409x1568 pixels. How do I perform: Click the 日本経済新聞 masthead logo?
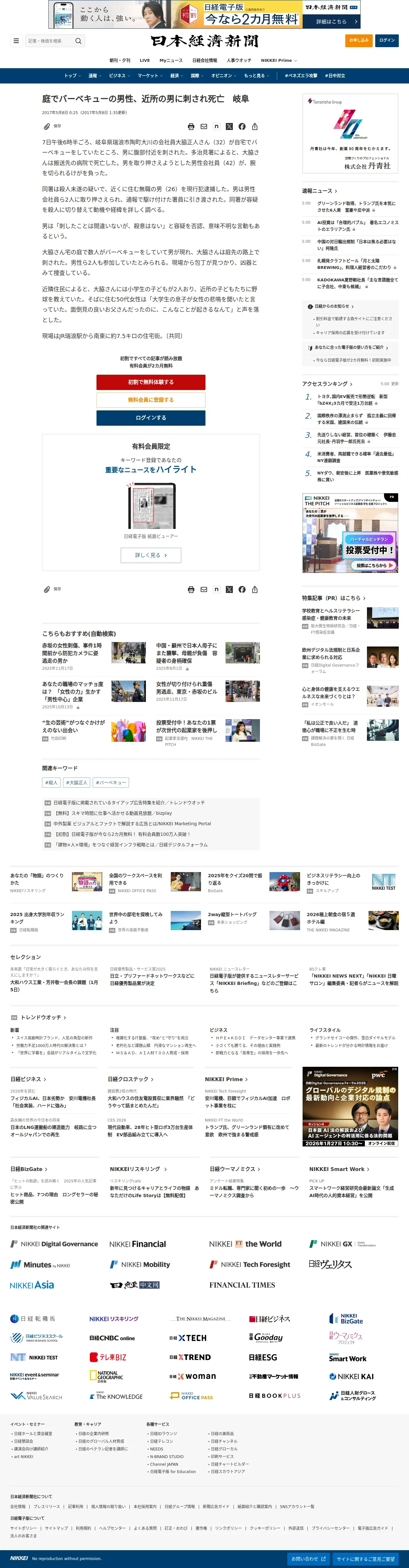(x=204, y=41)
